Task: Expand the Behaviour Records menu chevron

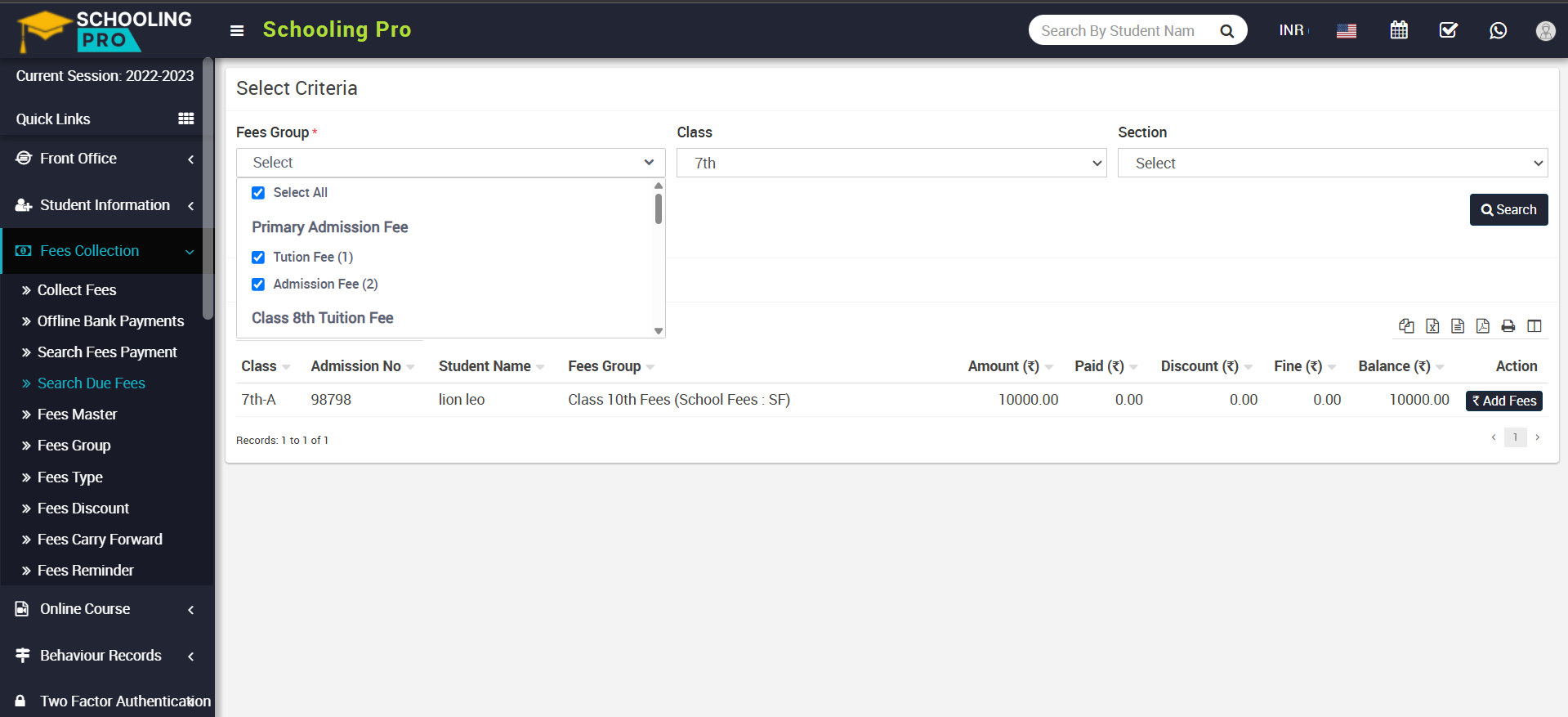Action: pyautogui.click(x=191, y=656)
